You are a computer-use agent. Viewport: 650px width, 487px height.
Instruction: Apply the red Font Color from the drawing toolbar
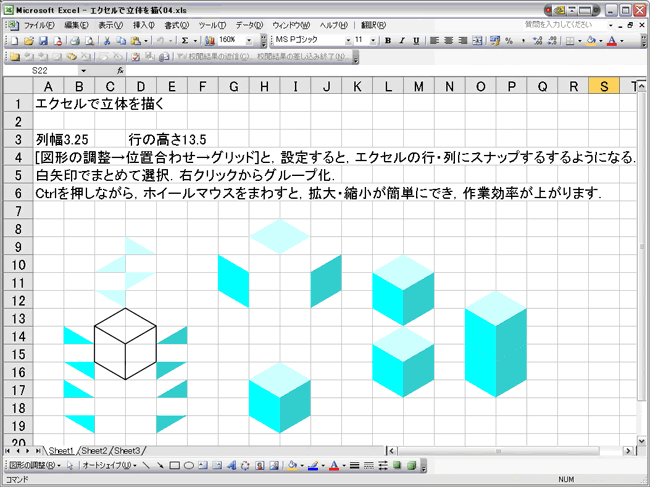click(334, 466)
